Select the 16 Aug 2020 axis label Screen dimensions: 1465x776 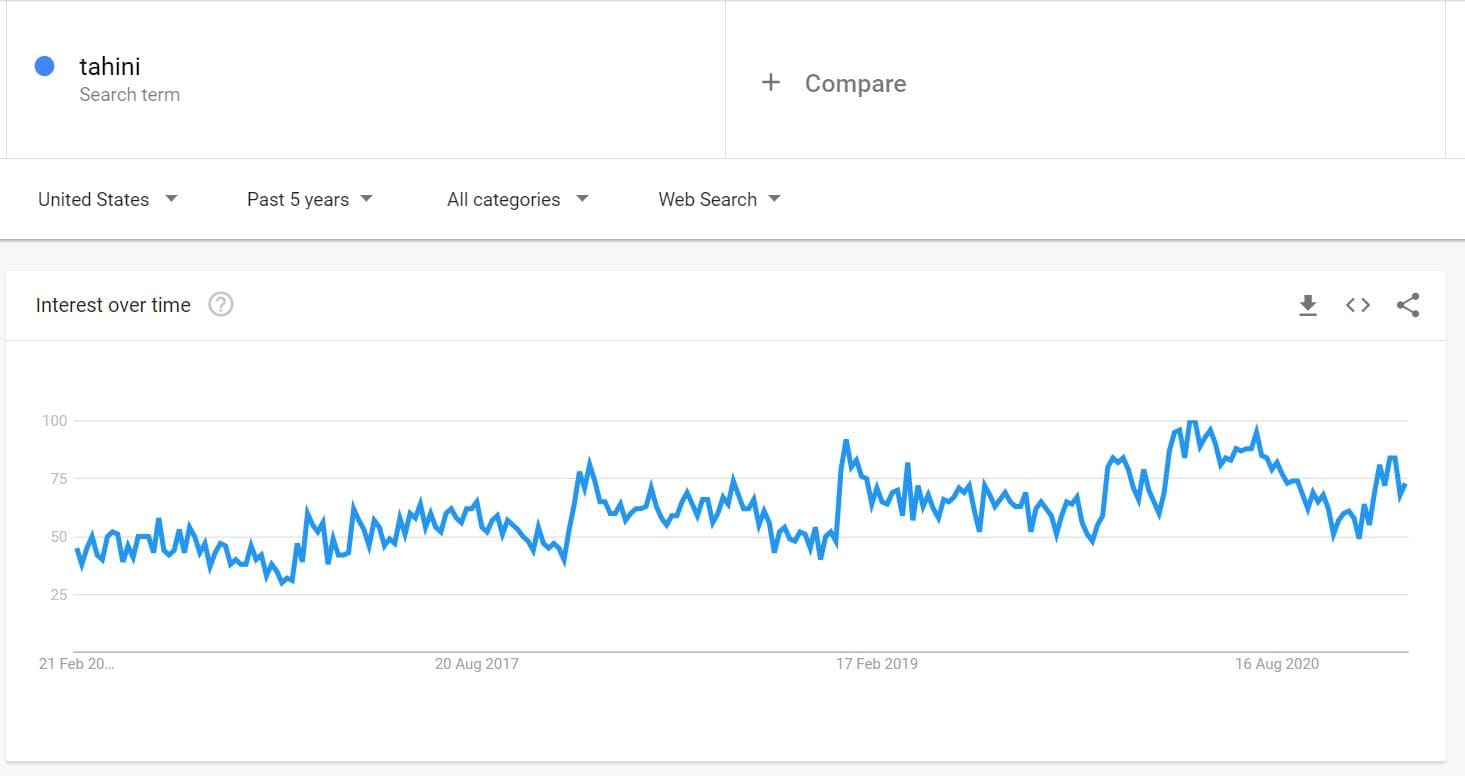1277,664
